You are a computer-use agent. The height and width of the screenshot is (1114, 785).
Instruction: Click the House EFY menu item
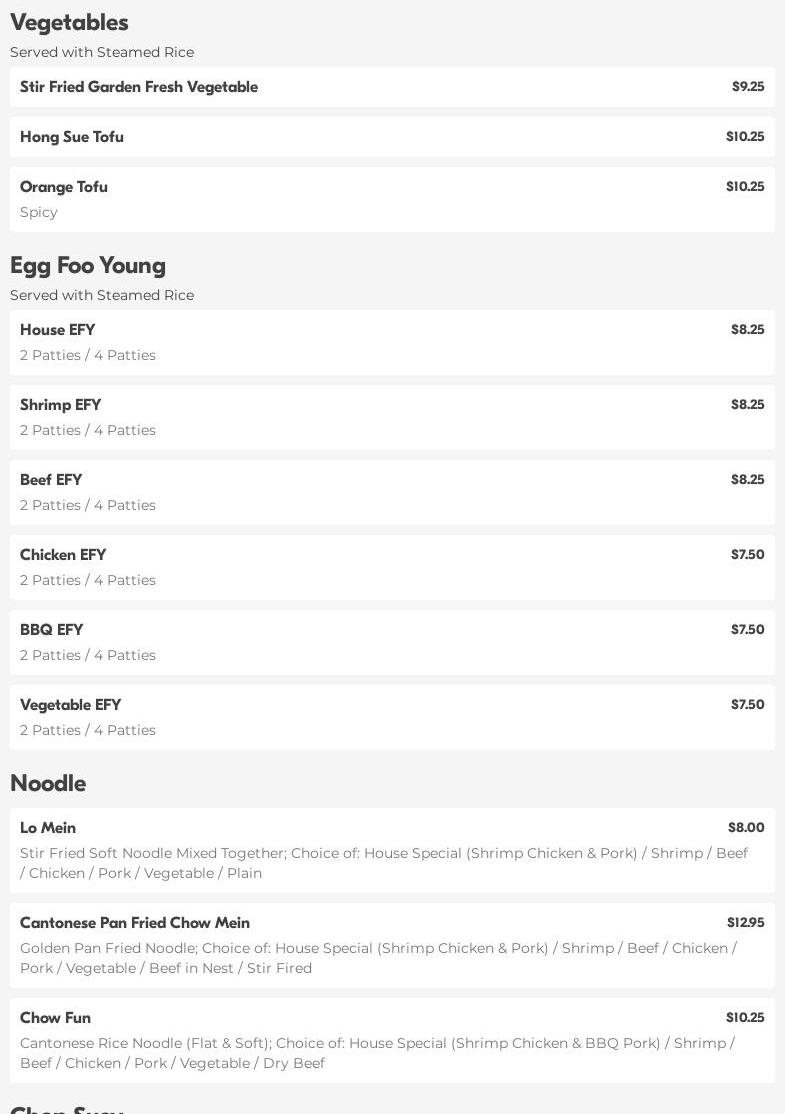click(x=58, y=330)
